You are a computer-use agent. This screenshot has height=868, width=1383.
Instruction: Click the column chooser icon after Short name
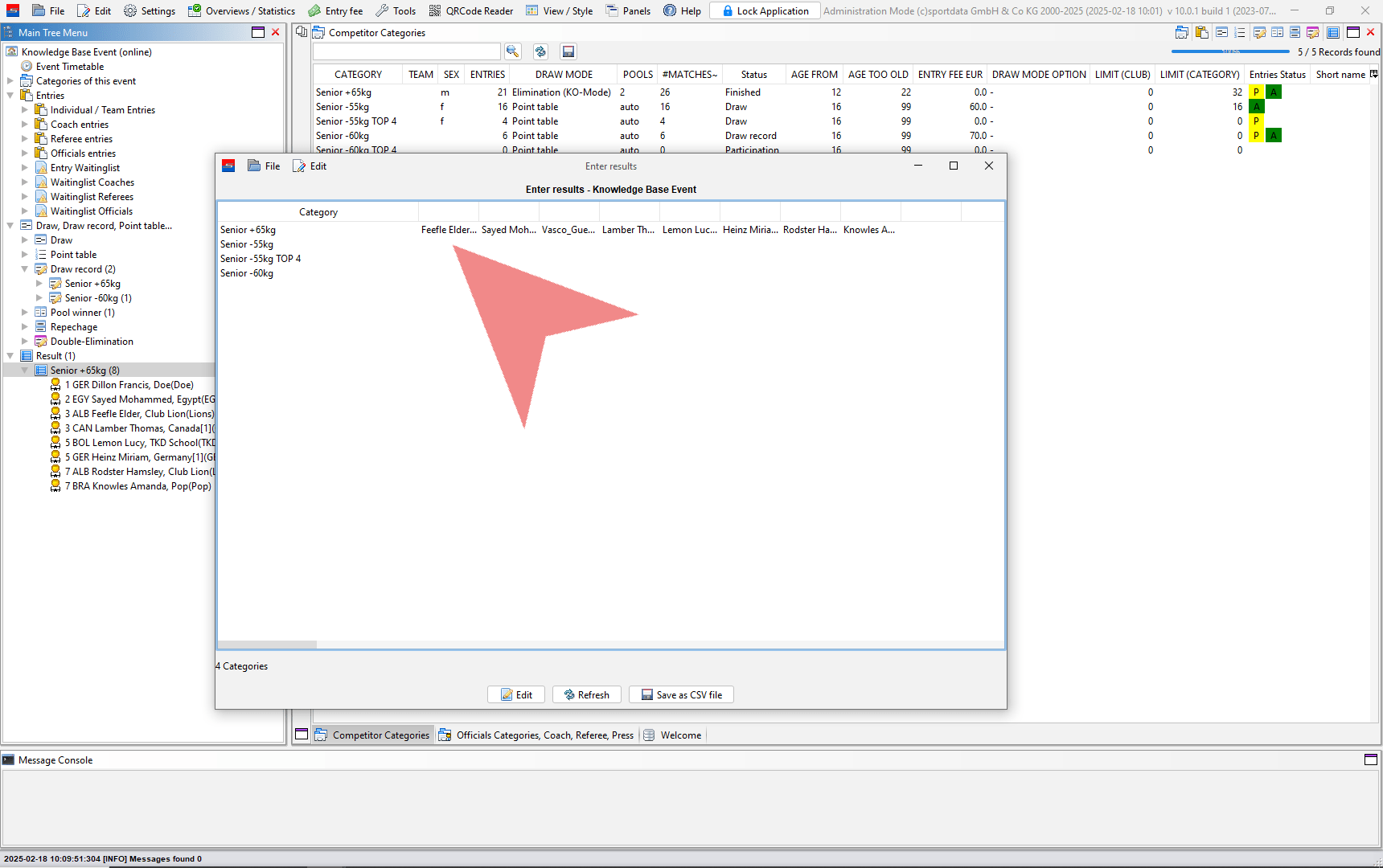(x=1374, y=74)
